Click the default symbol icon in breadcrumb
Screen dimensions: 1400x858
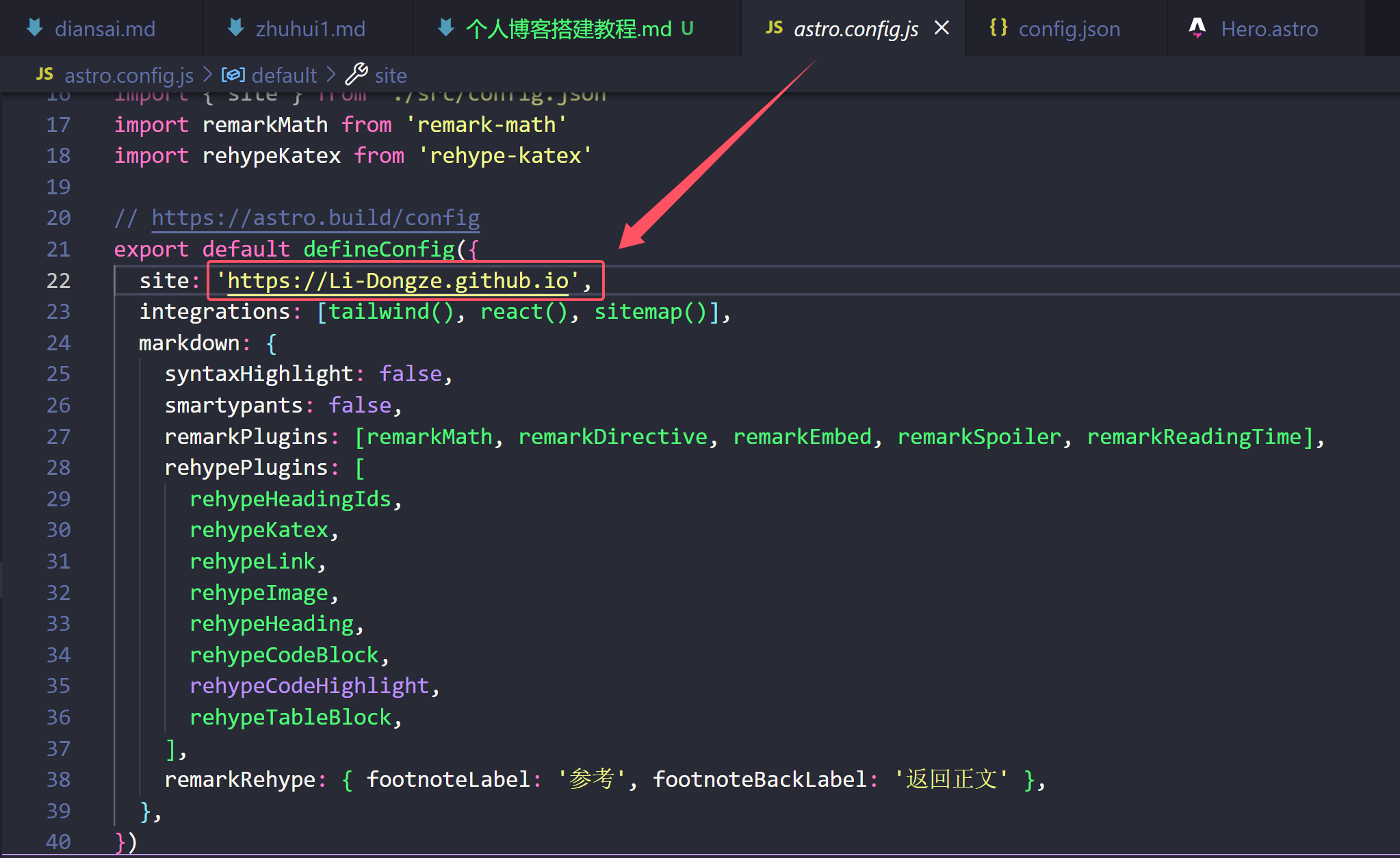pos(233,75)
